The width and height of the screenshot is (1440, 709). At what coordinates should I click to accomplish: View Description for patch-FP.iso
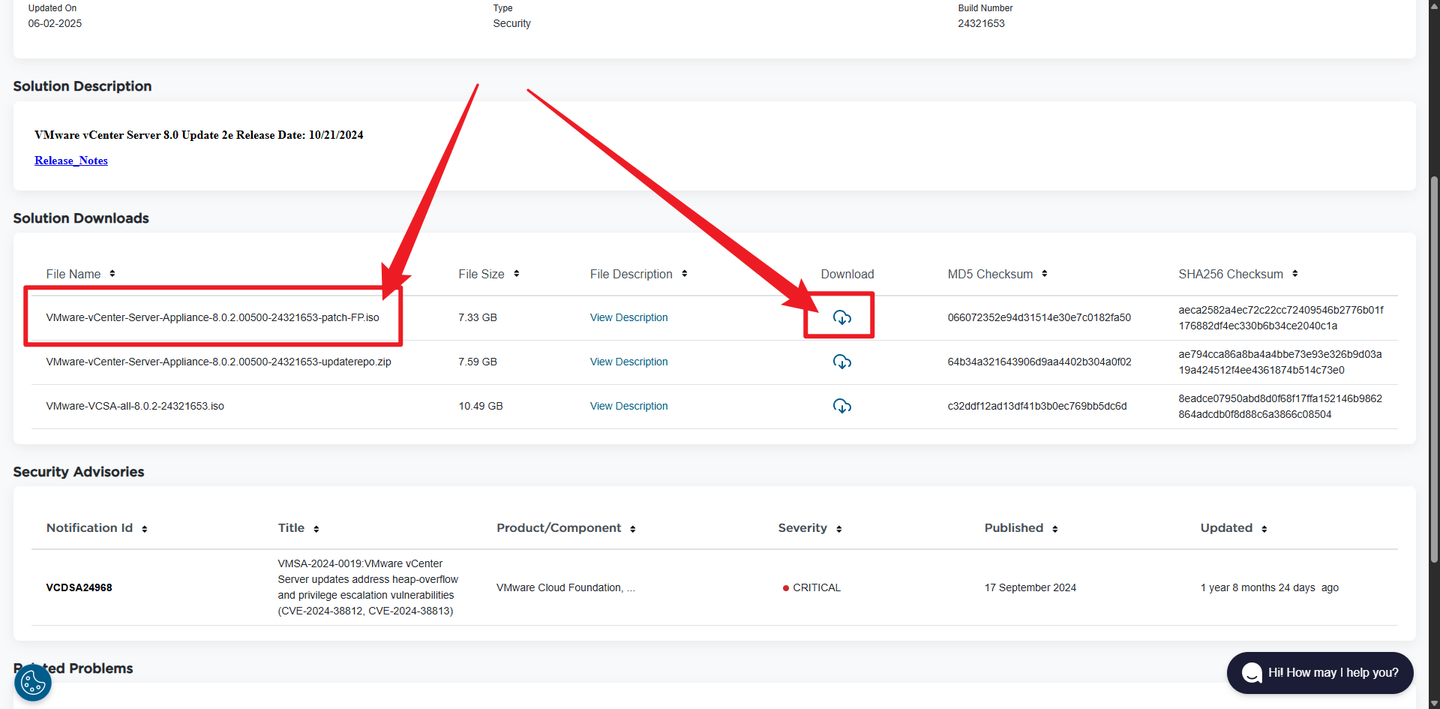click(629, 318)
